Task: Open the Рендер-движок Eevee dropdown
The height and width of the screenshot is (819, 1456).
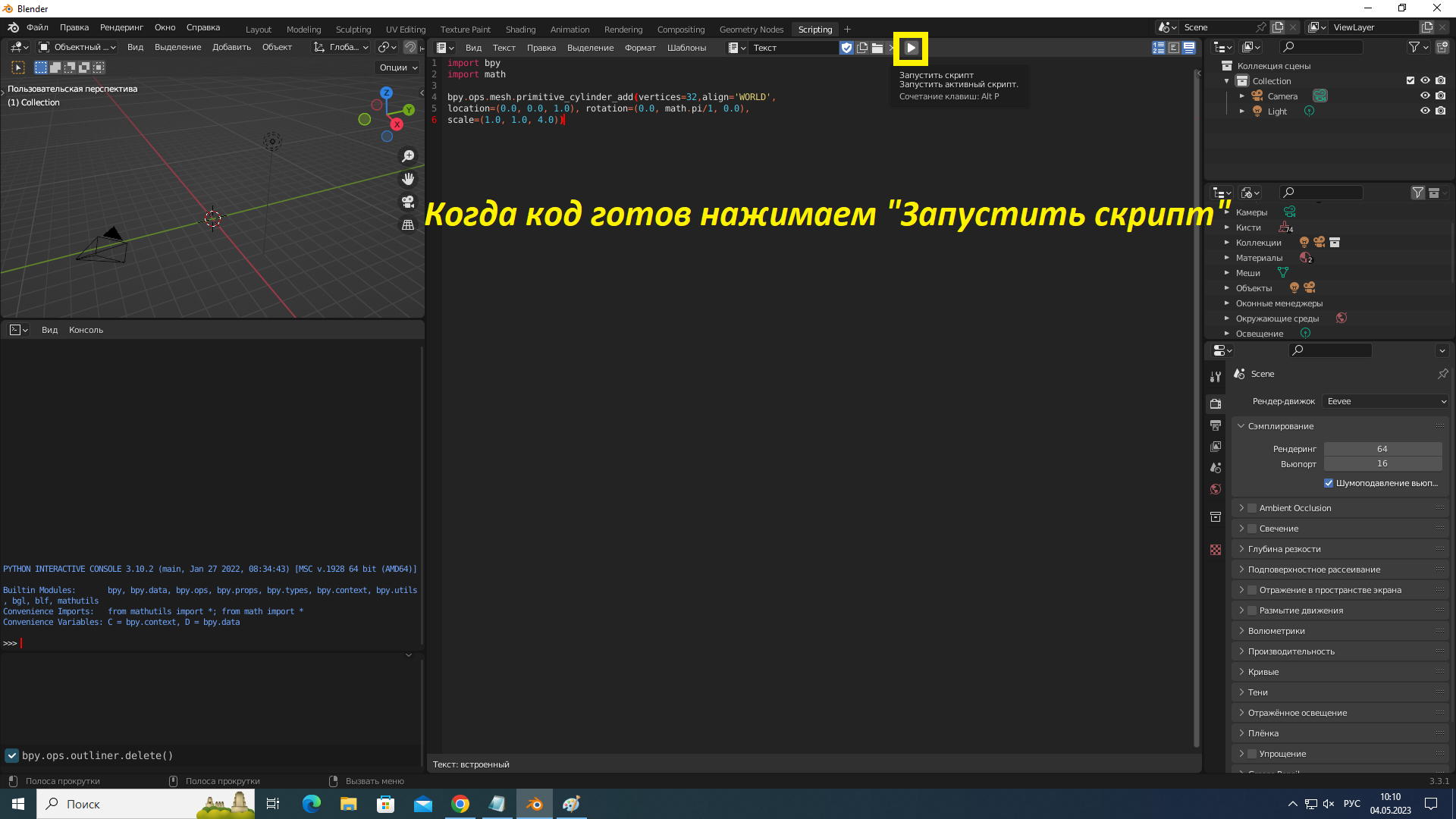Action: pyautogui.click(x=1385, y=401)
